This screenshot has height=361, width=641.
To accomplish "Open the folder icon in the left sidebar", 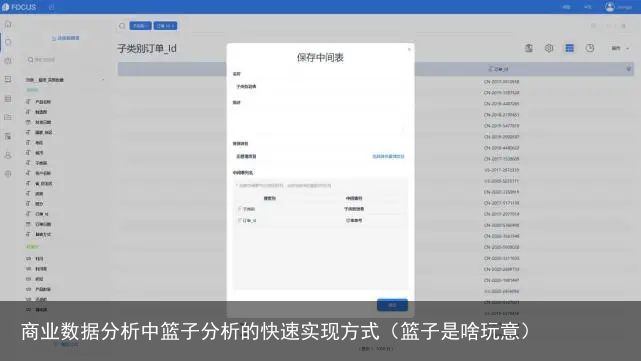I will click(x=8, y=117).
